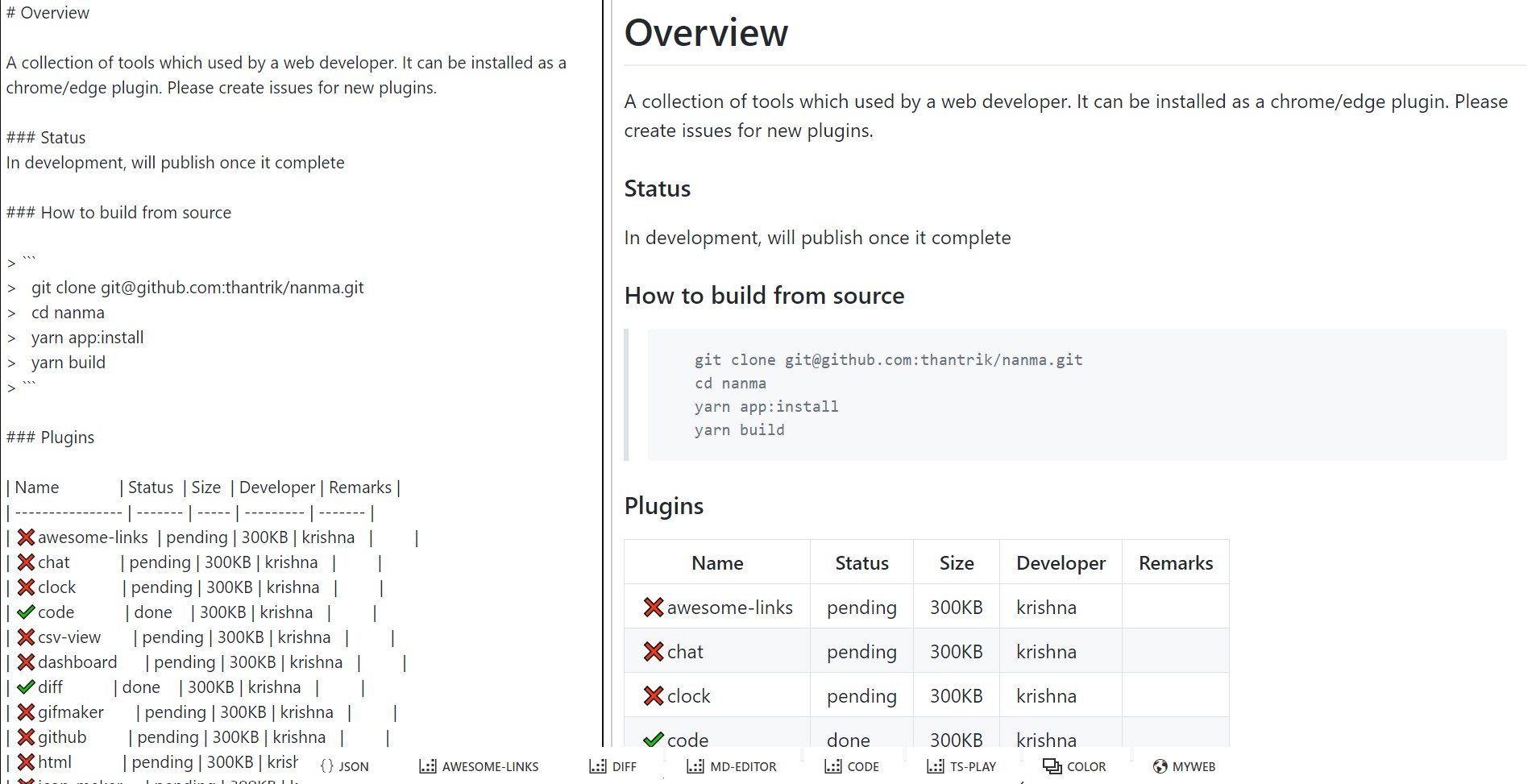
Task: Click red cross on github editor line
Action: pos(26,737)
